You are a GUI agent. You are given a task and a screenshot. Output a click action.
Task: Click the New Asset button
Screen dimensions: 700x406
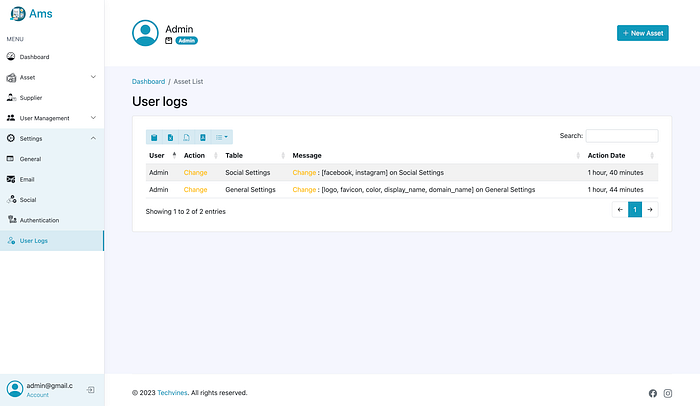coord(642,33)
